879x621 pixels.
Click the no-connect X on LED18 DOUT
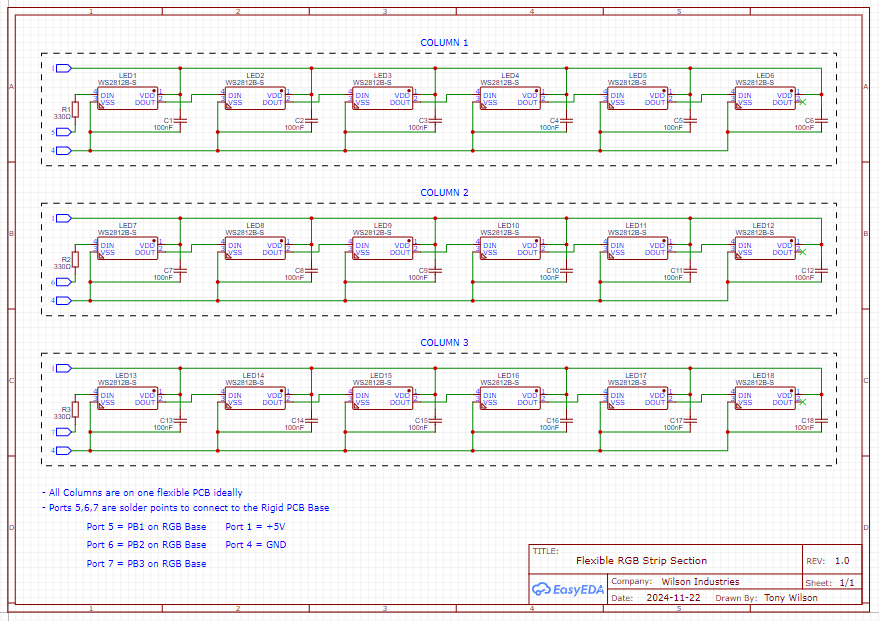[803, 402]
